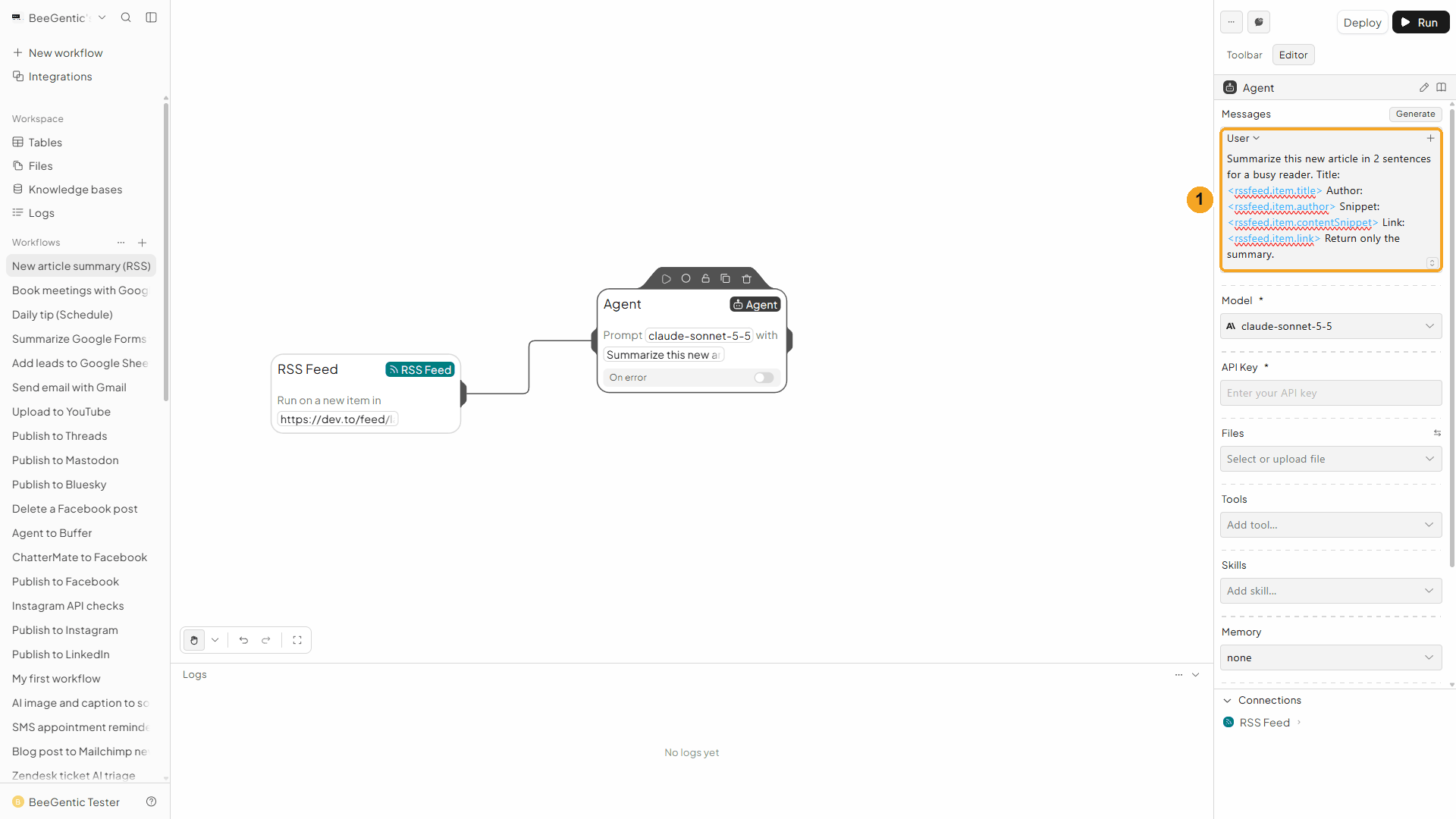Click the Generate messages button
Image resolution: width=1456 pixels, height=819 pixels.
(x=1415, y=114)
